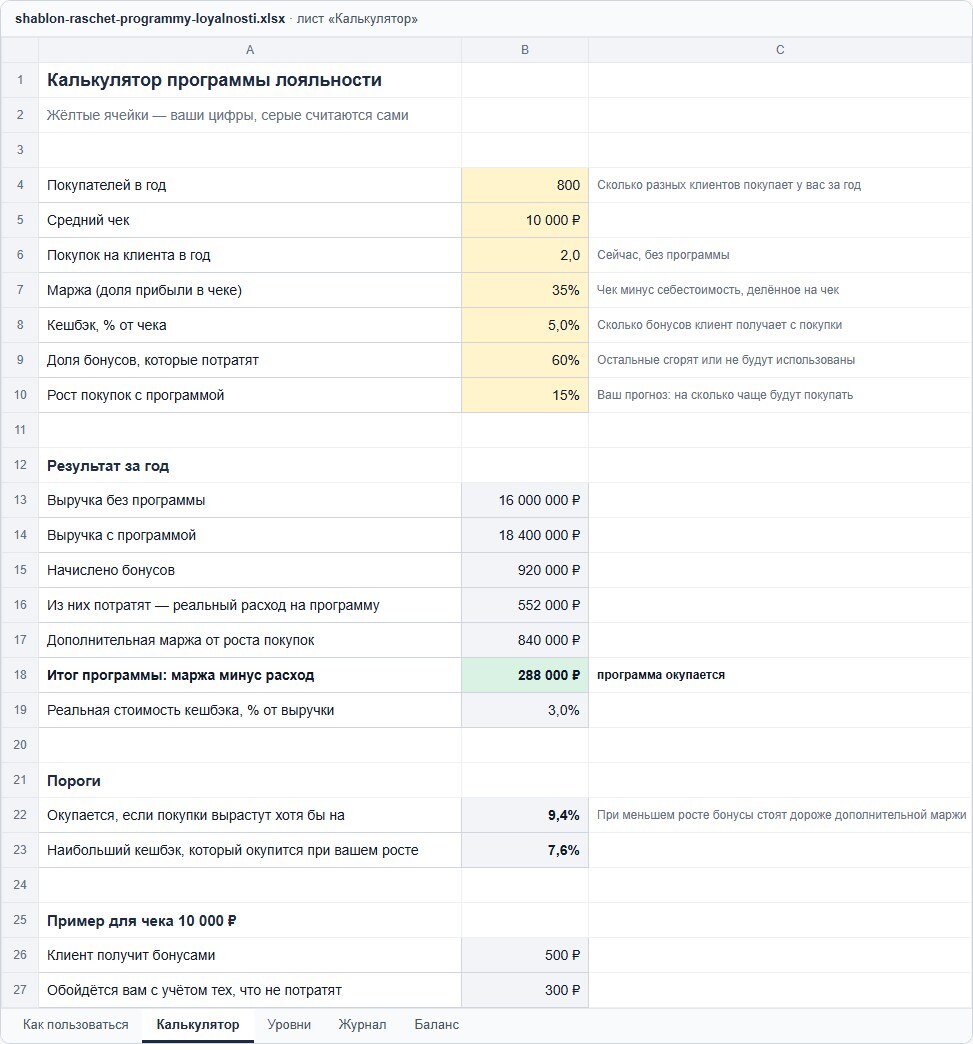Click the note «Остальные сгорят или не будут использованы»
Screen dimensions: 973x1044
[x=726, y=360]
